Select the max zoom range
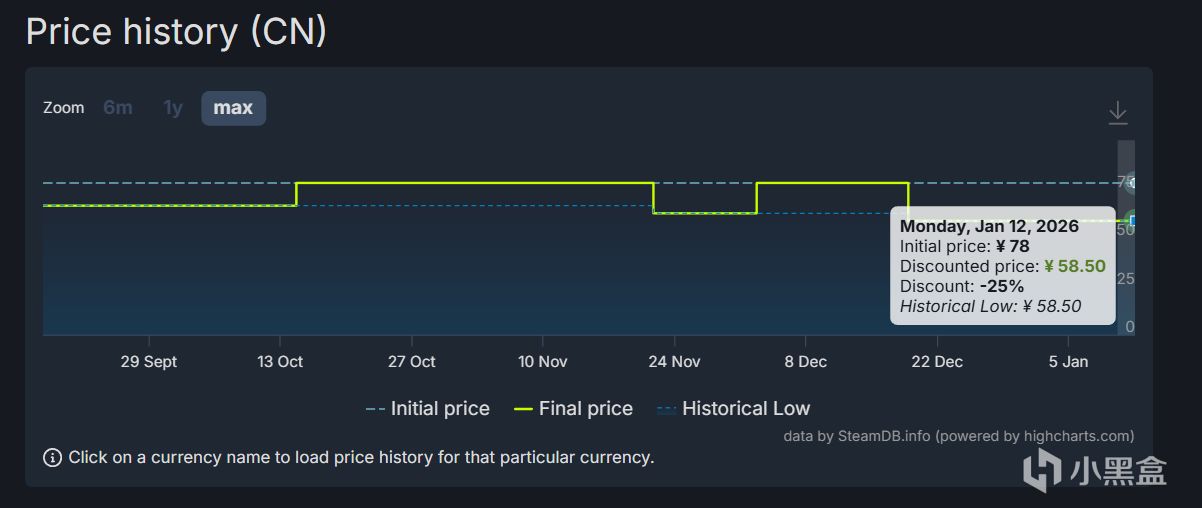 coord(233,108)
